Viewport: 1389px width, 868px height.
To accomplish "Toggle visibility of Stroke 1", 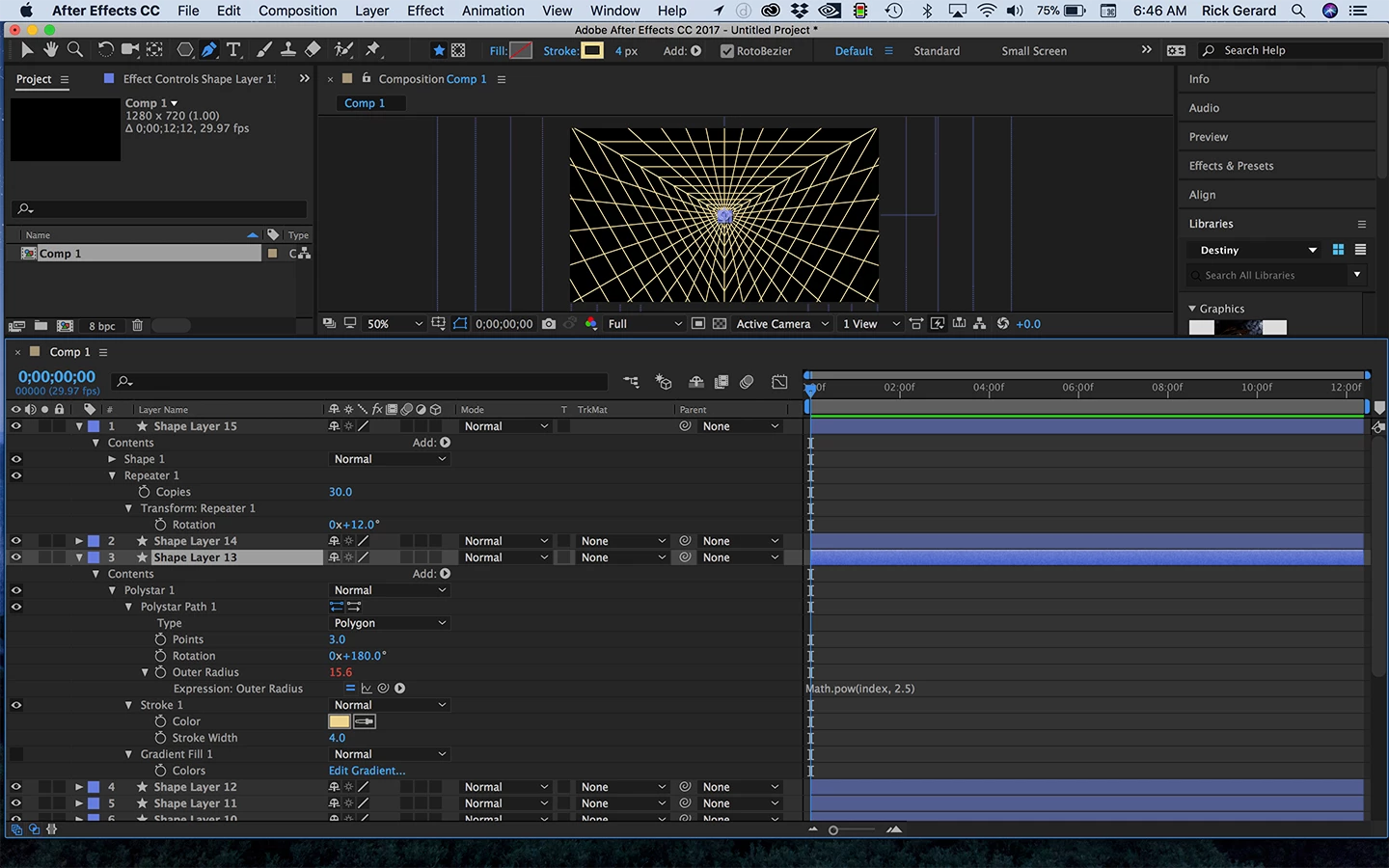I will click(15, 705).
